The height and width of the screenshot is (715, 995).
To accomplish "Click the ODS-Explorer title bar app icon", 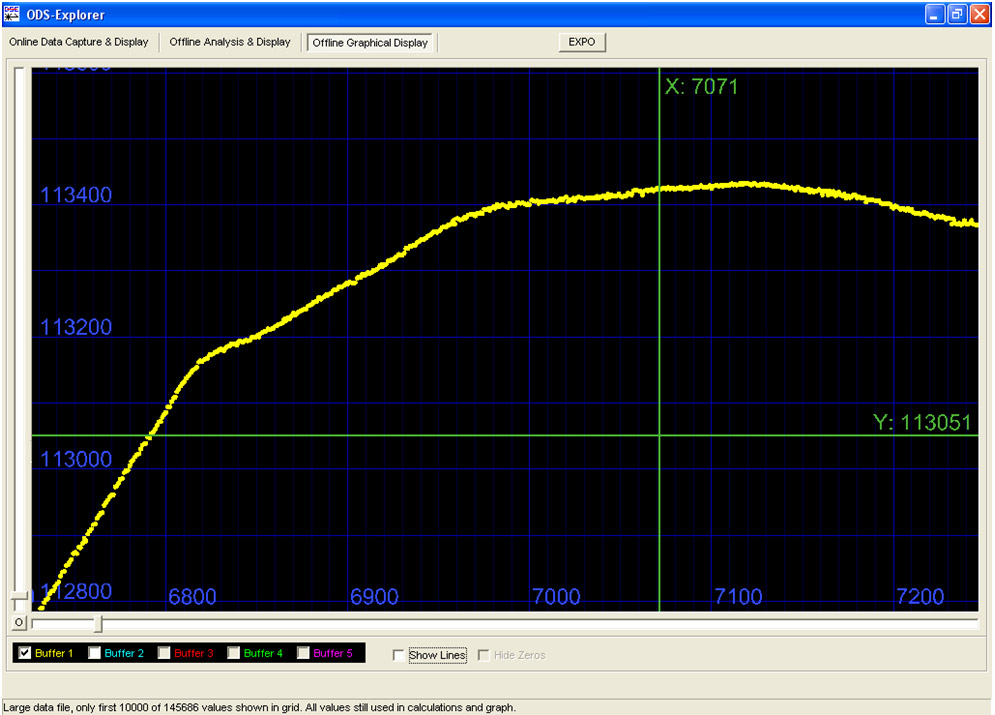I will (12, 14).
